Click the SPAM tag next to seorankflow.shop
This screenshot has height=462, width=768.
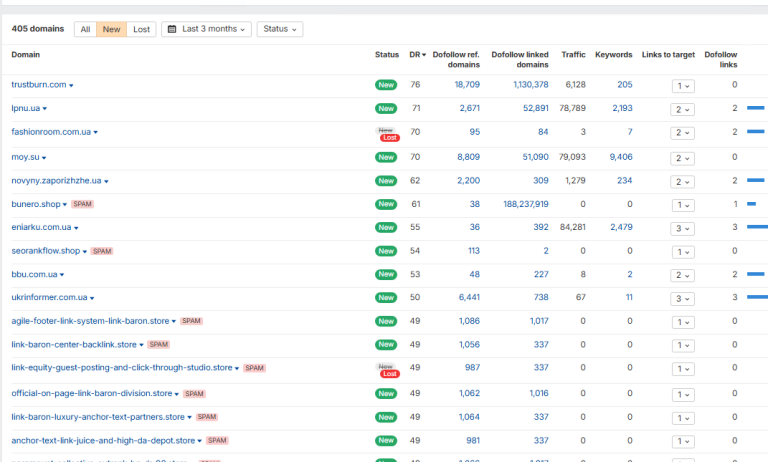tap(102, 251)
